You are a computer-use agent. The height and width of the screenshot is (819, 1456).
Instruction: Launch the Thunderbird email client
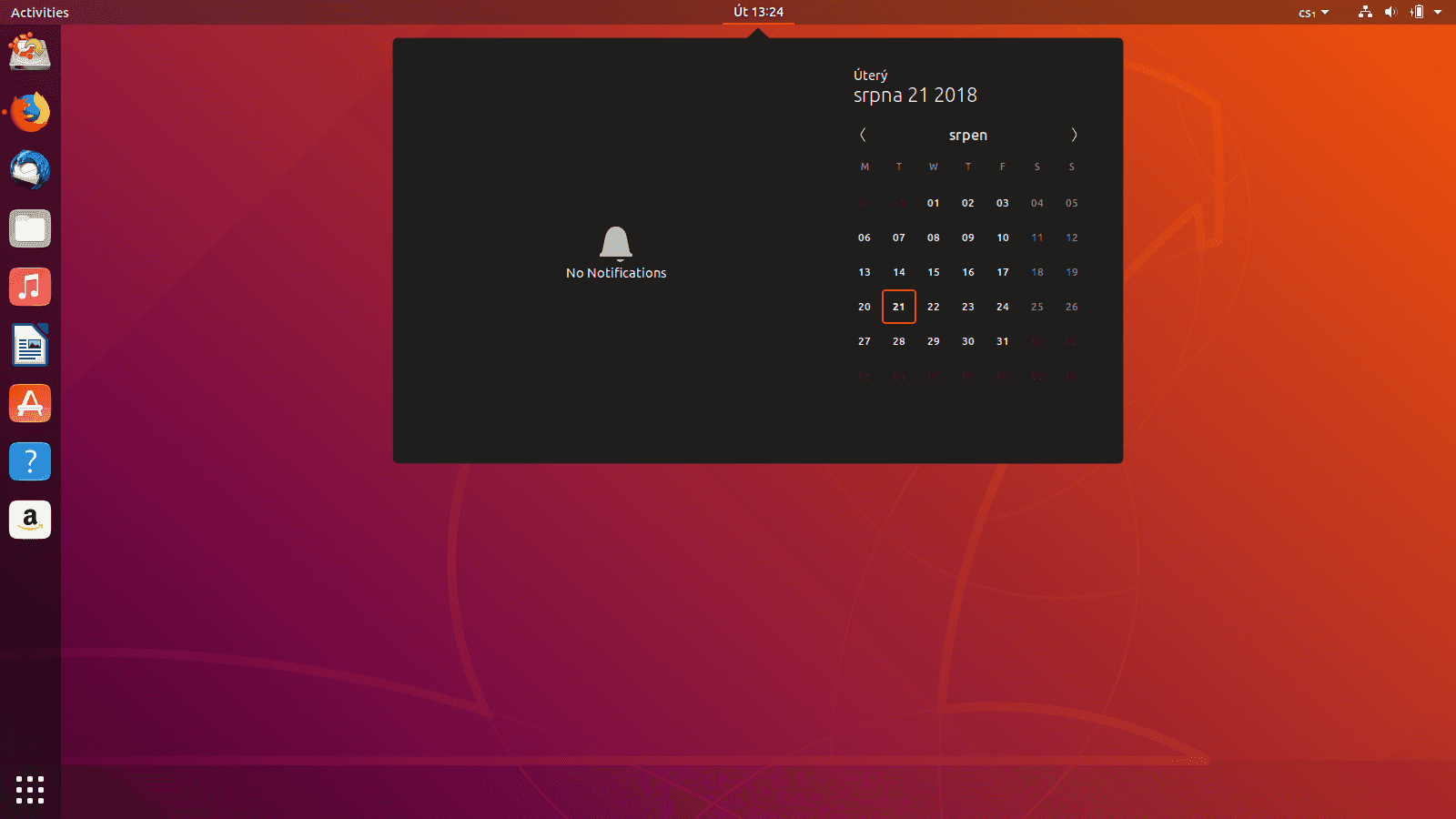[x=30, y=170]
